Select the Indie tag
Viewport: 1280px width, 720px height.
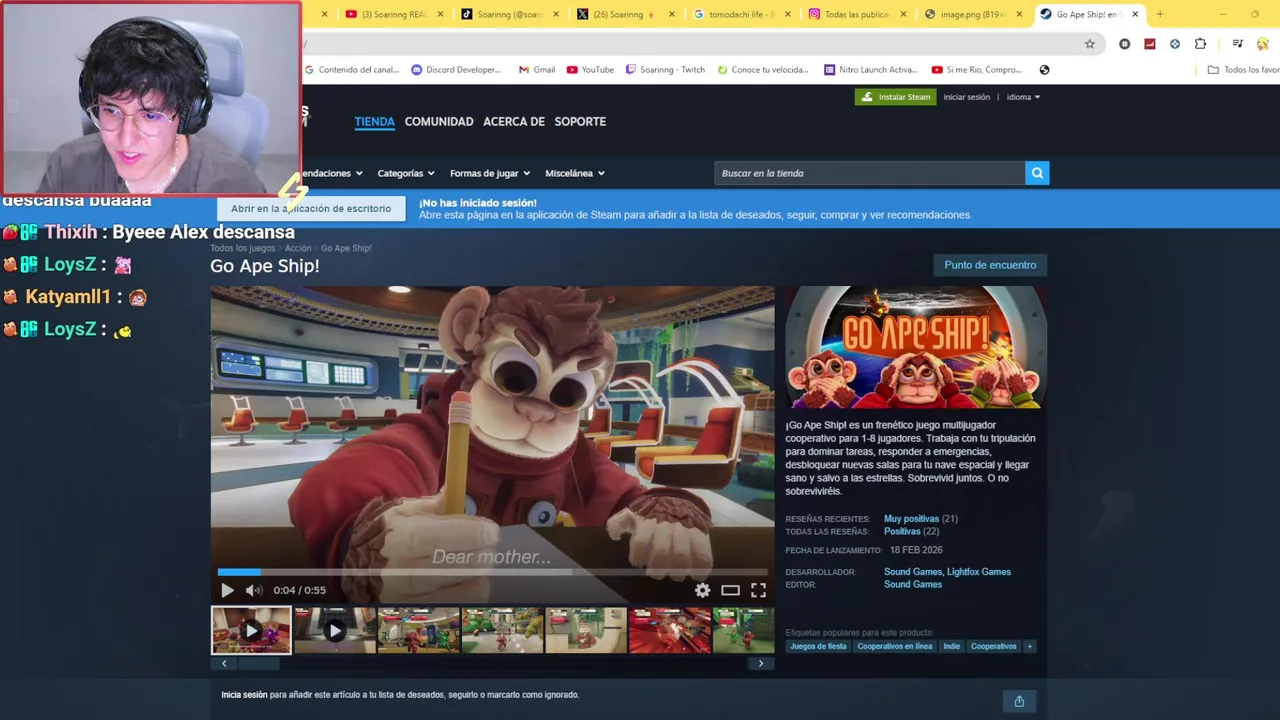tap(951, 646)
